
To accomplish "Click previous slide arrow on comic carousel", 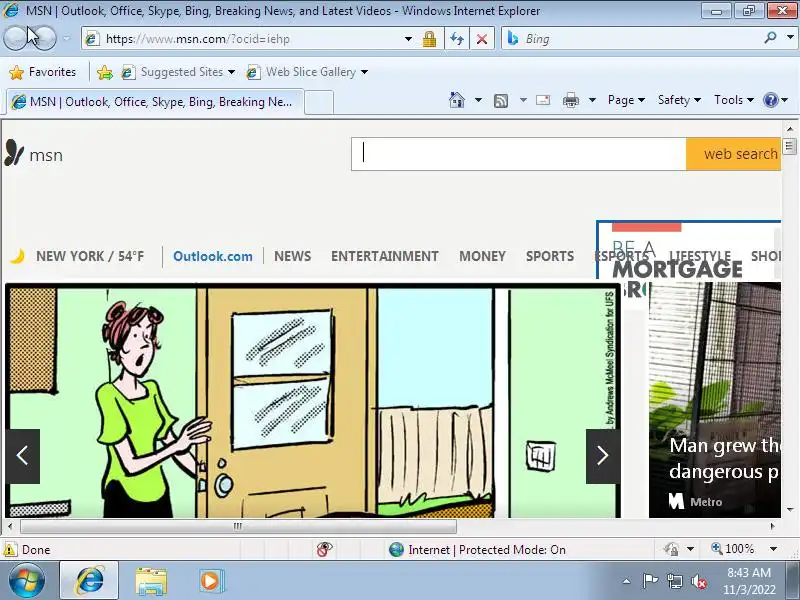I will coord(22,456).
